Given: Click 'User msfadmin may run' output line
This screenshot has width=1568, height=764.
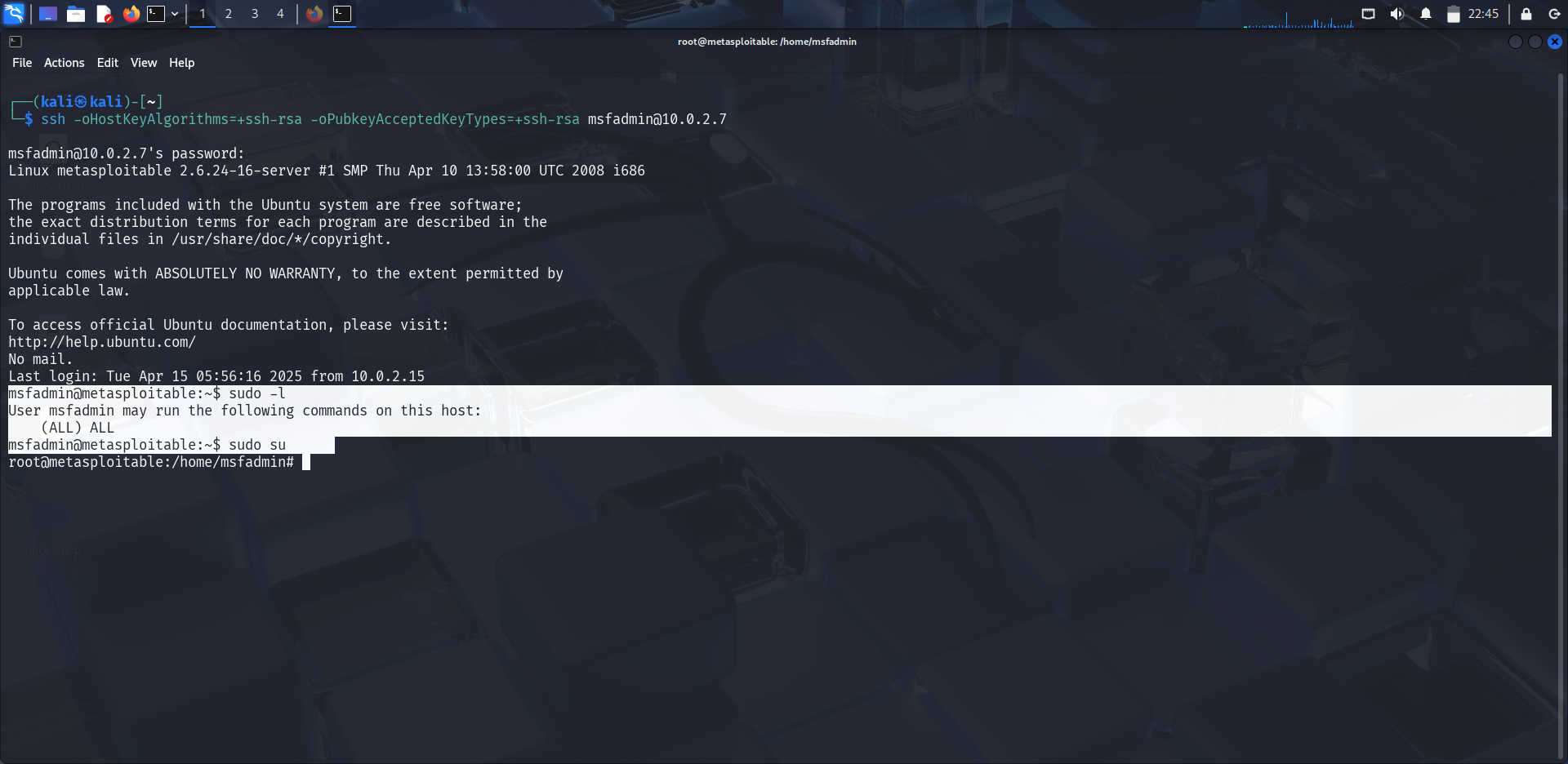Looking at the screenshot, I should pos(245,411).
